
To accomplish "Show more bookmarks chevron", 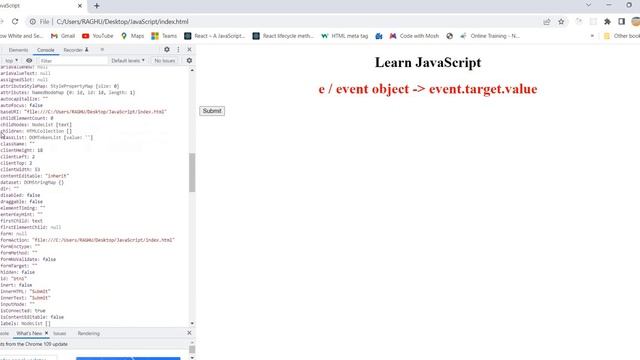I will [592, 36].
